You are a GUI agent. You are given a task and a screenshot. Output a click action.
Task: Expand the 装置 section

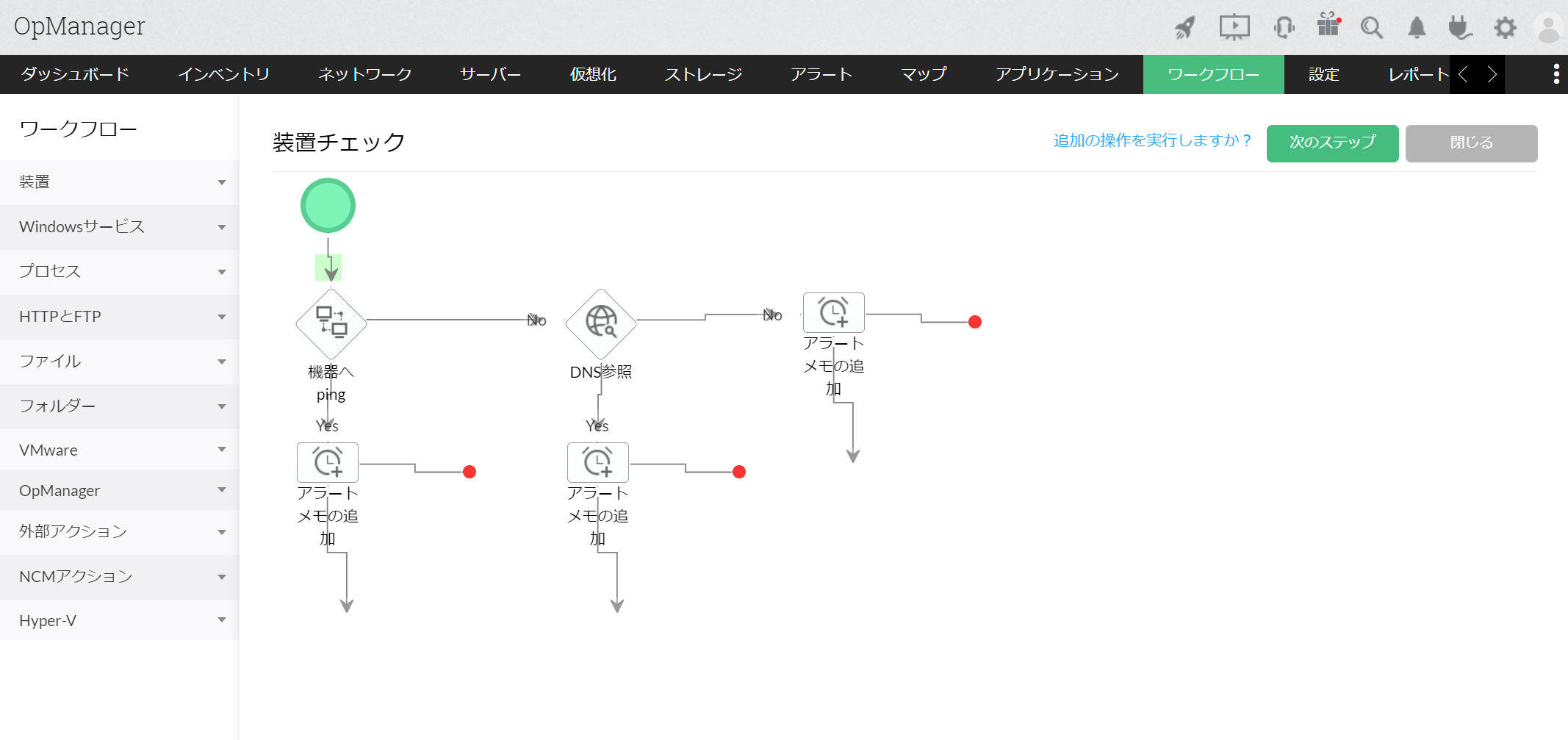pos(120,182)
